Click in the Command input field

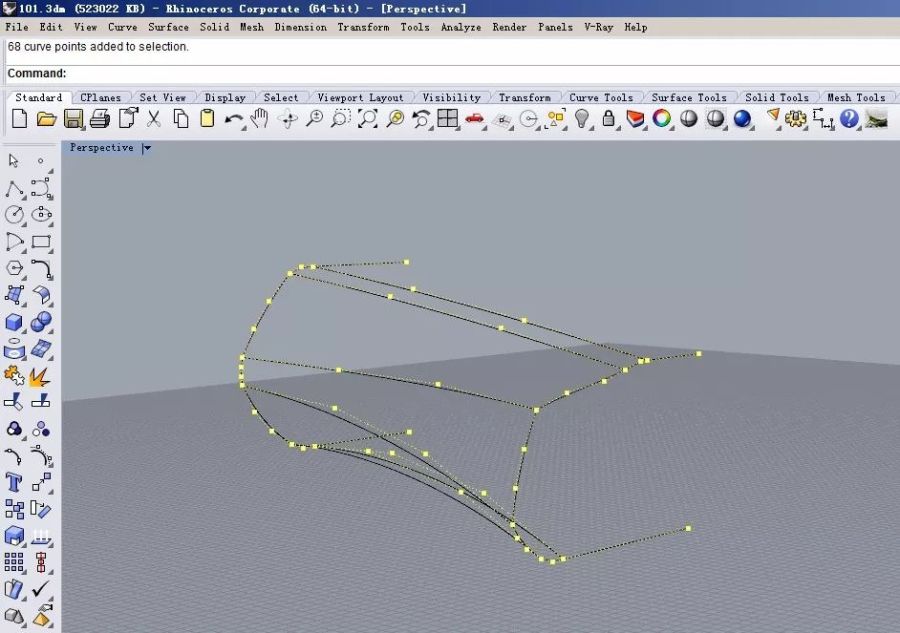[x=480, y=73]
